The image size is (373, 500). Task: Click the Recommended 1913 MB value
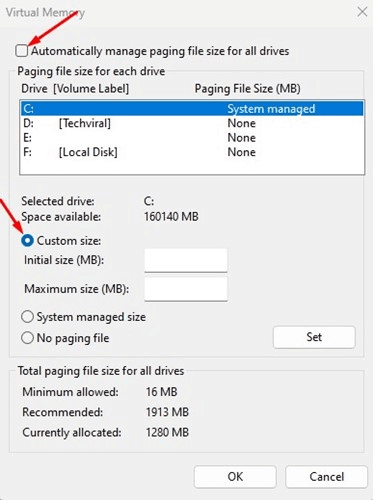click(167, 412)
